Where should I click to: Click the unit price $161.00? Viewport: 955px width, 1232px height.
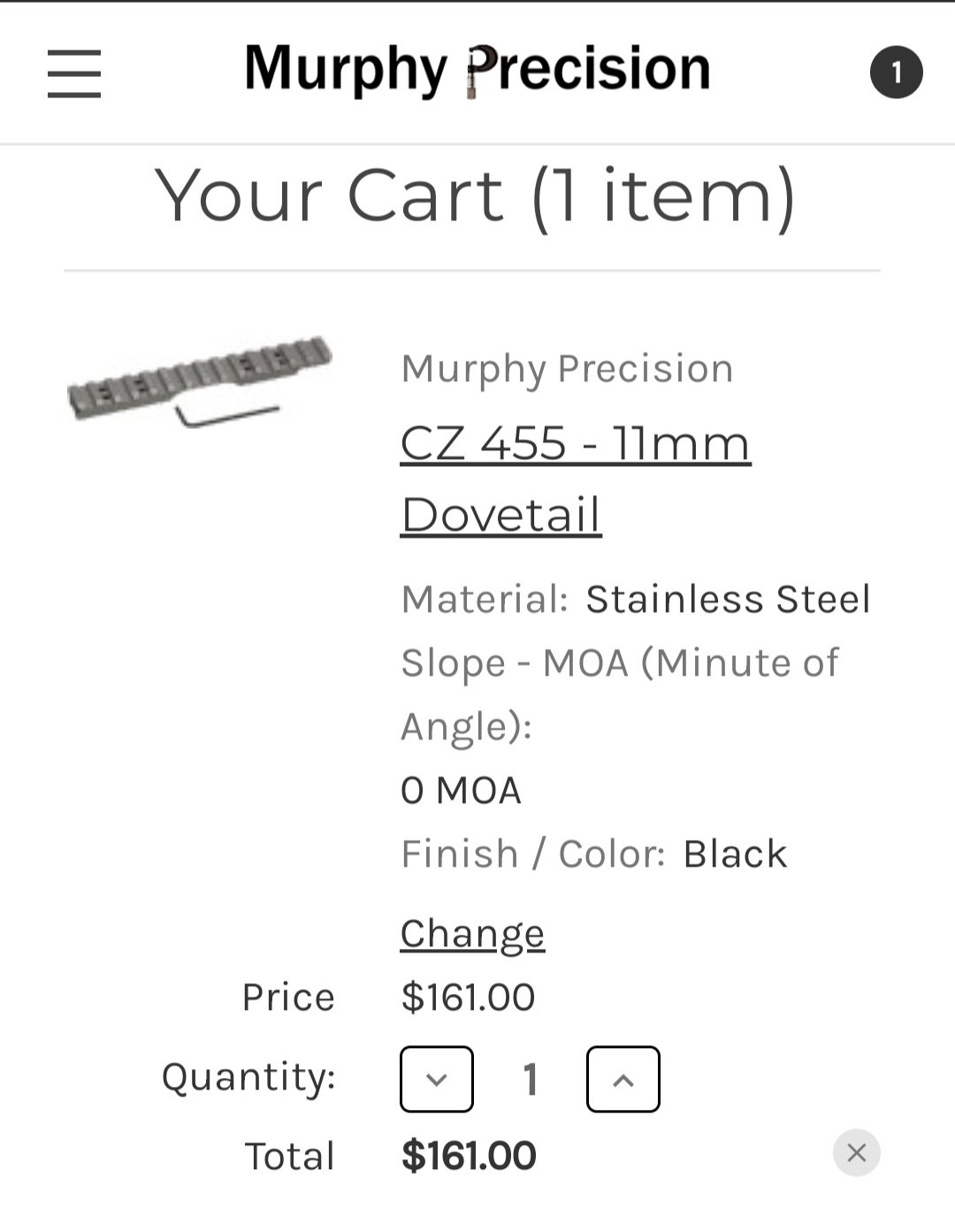pyautogui.click(x=468, y=997)
